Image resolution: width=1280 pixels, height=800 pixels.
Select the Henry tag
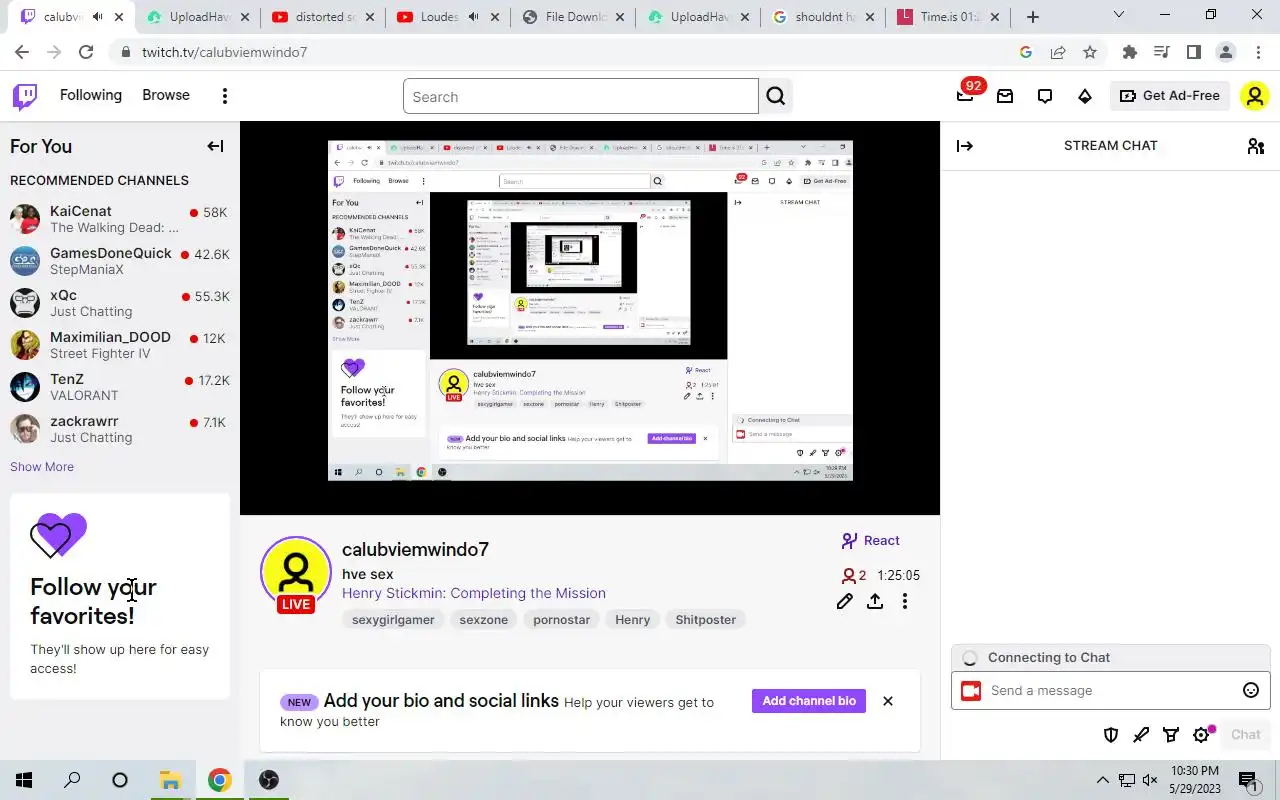pos(632,620)
